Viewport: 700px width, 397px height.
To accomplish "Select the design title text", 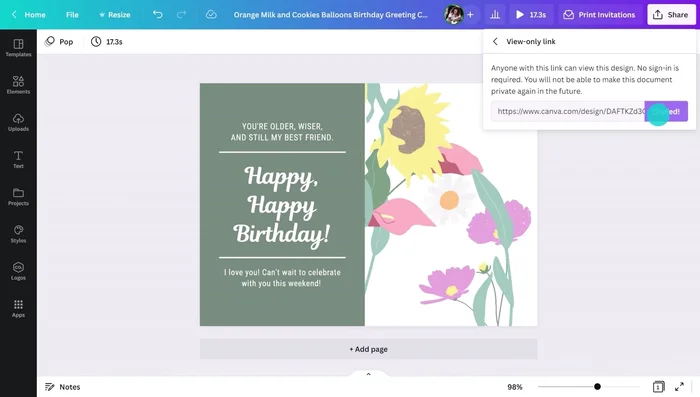I will click(330, 15).
